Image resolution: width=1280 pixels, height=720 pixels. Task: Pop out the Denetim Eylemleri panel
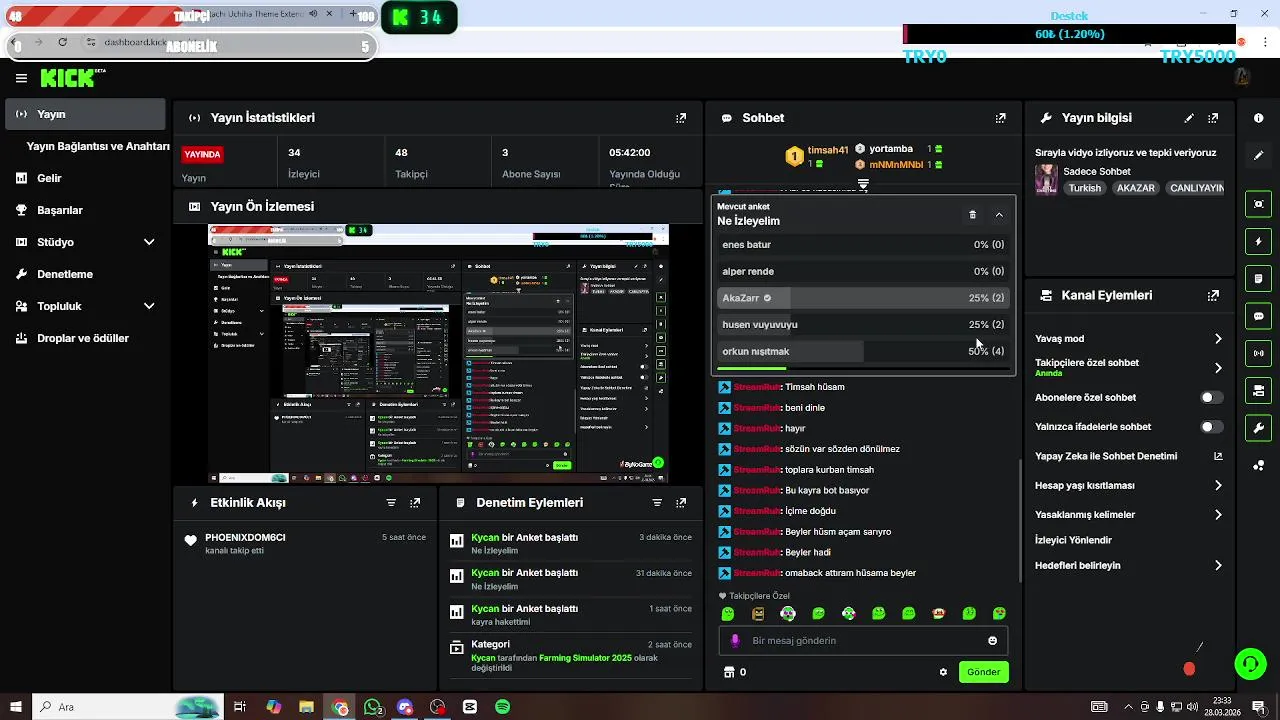(681, 503)
